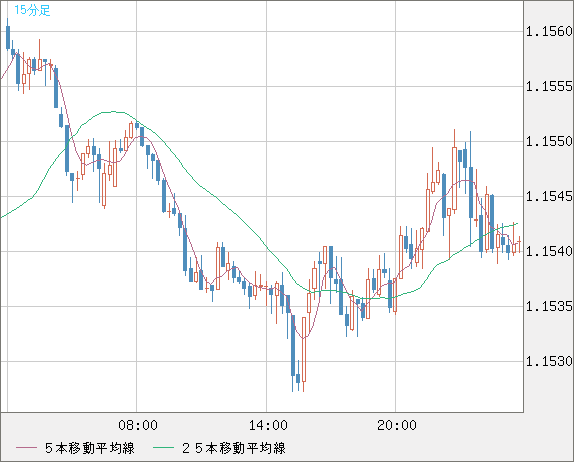Click the 20:00 time axis label

pyautogui.click(x=397, y=425)
